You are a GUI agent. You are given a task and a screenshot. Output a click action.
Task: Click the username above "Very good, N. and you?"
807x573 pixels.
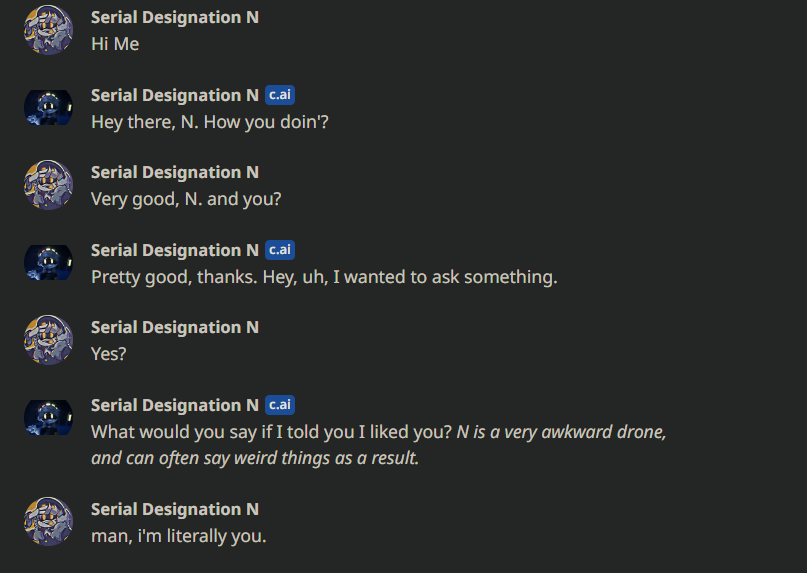point(175,173)
